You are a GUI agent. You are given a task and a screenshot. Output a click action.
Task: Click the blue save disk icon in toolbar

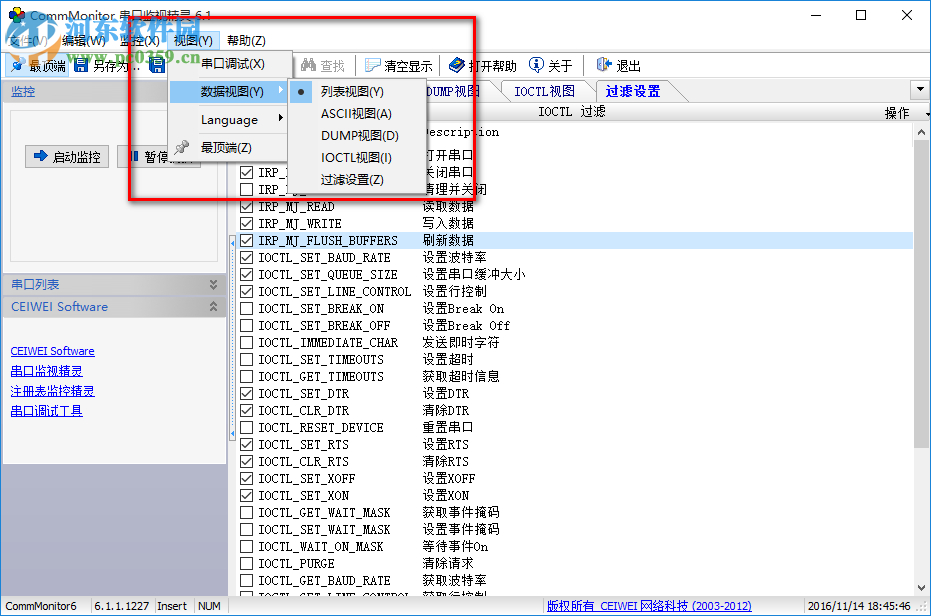(x=157, y=63)
